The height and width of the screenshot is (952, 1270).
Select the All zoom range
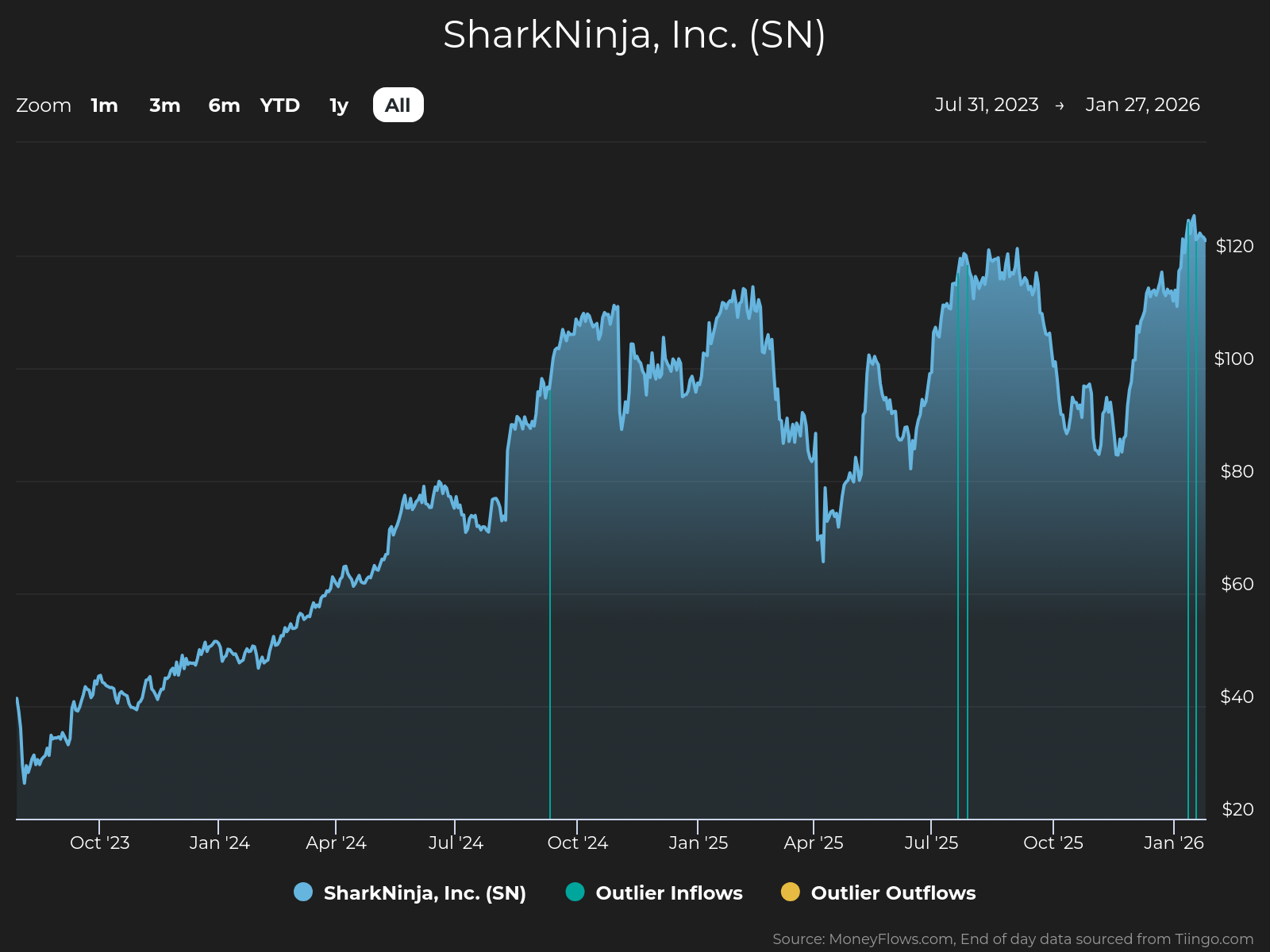398,106
